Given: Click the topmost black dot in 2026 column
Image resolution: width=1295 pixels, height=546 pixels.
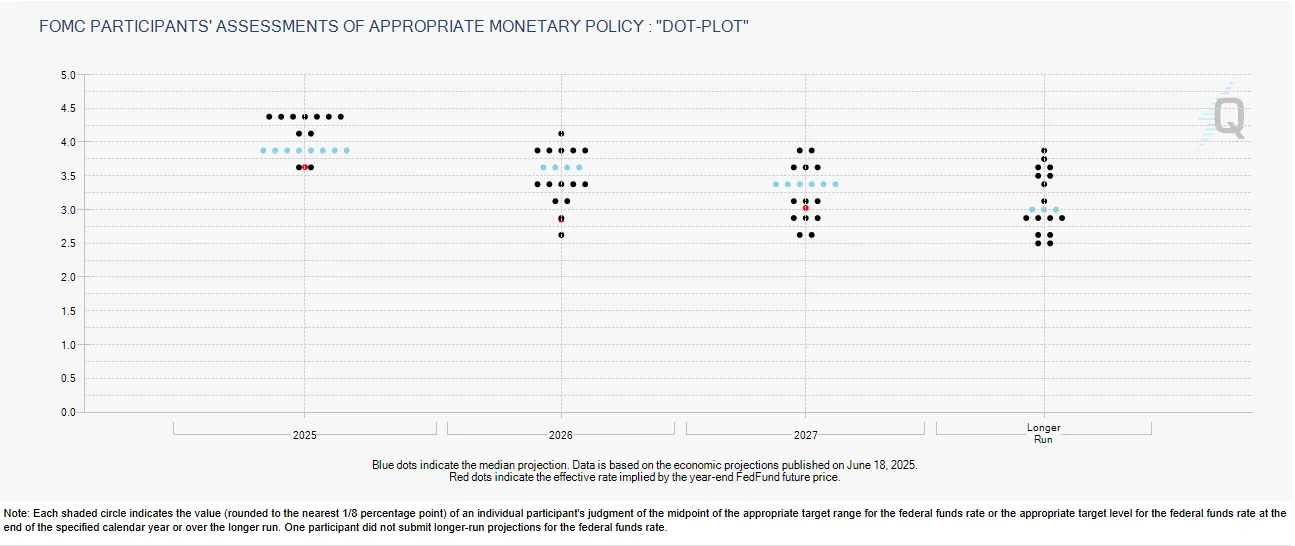Looking at the screenshot, I should [561, 133].
